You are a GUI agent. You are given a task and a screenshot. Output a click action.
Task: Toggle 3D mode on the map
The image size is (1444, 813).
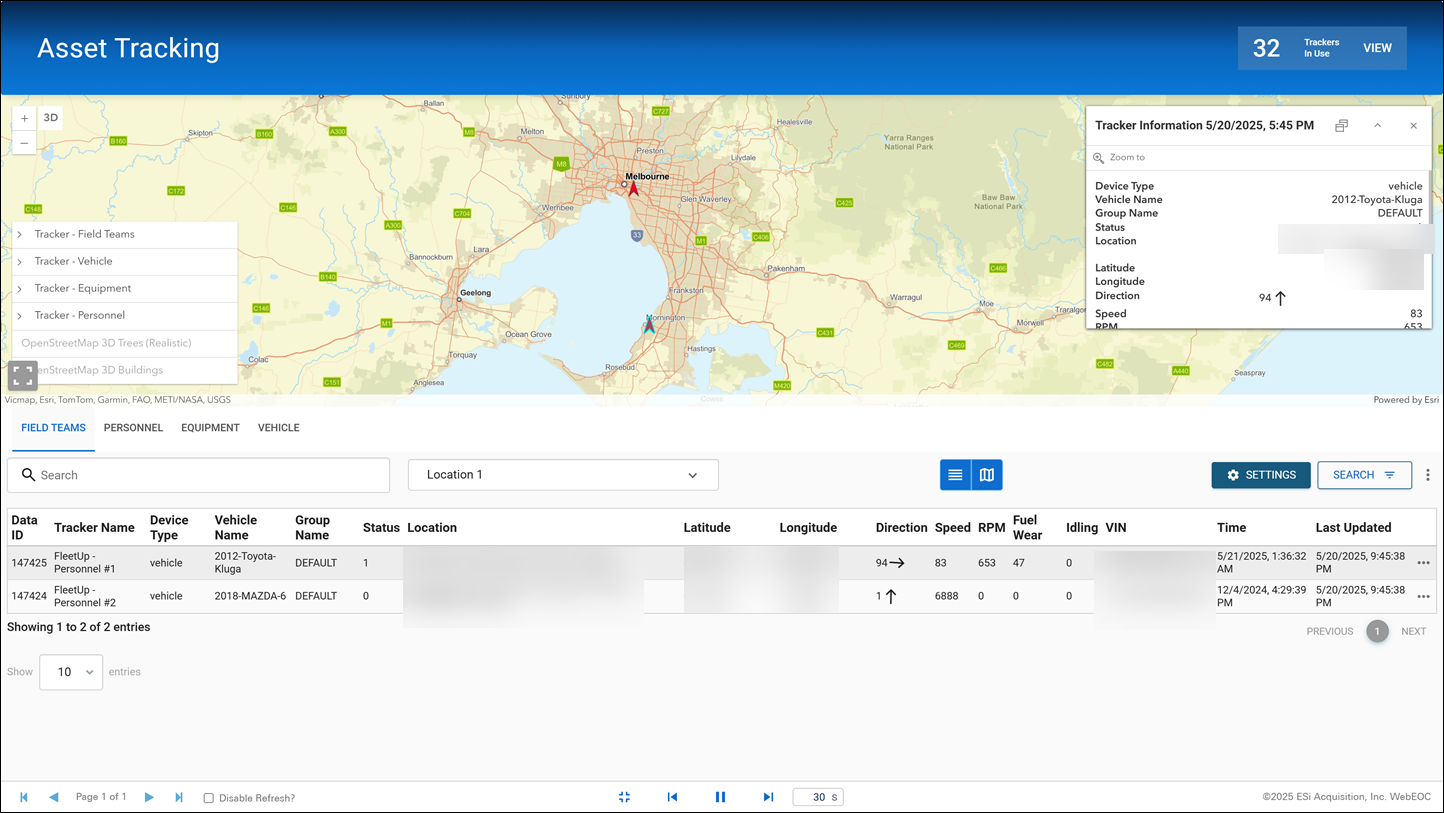[49, 117]
